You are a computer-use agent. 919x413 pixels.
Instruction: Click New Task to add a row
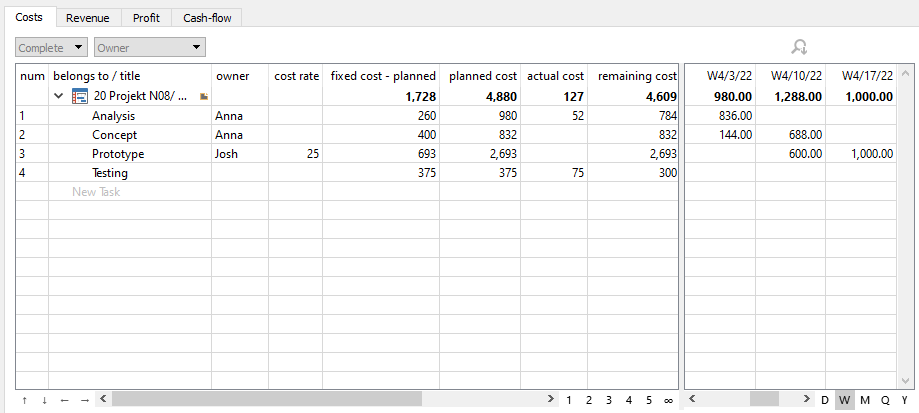point(96,192)
